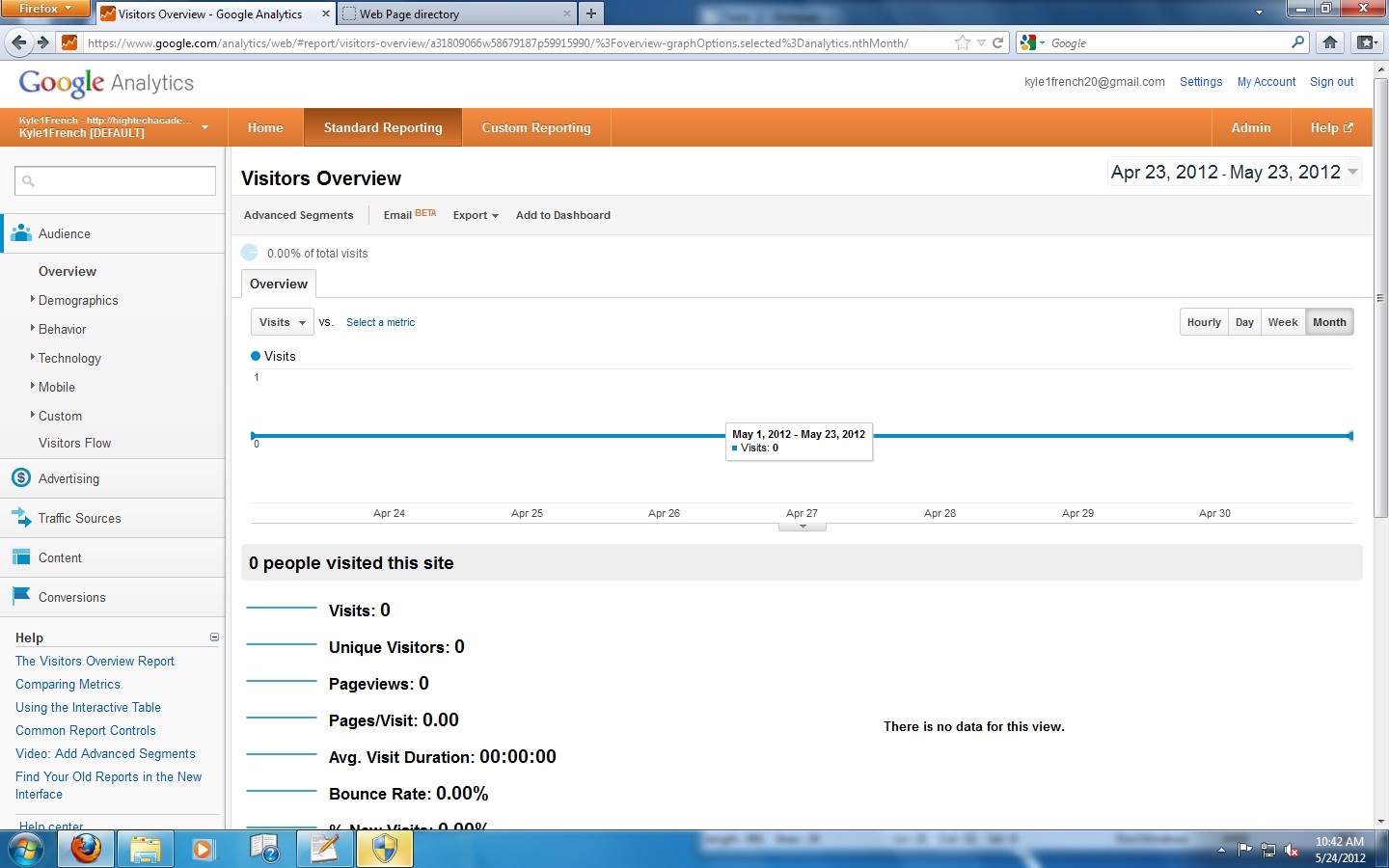Click the sidebar report search field

[x=116, y=180]
